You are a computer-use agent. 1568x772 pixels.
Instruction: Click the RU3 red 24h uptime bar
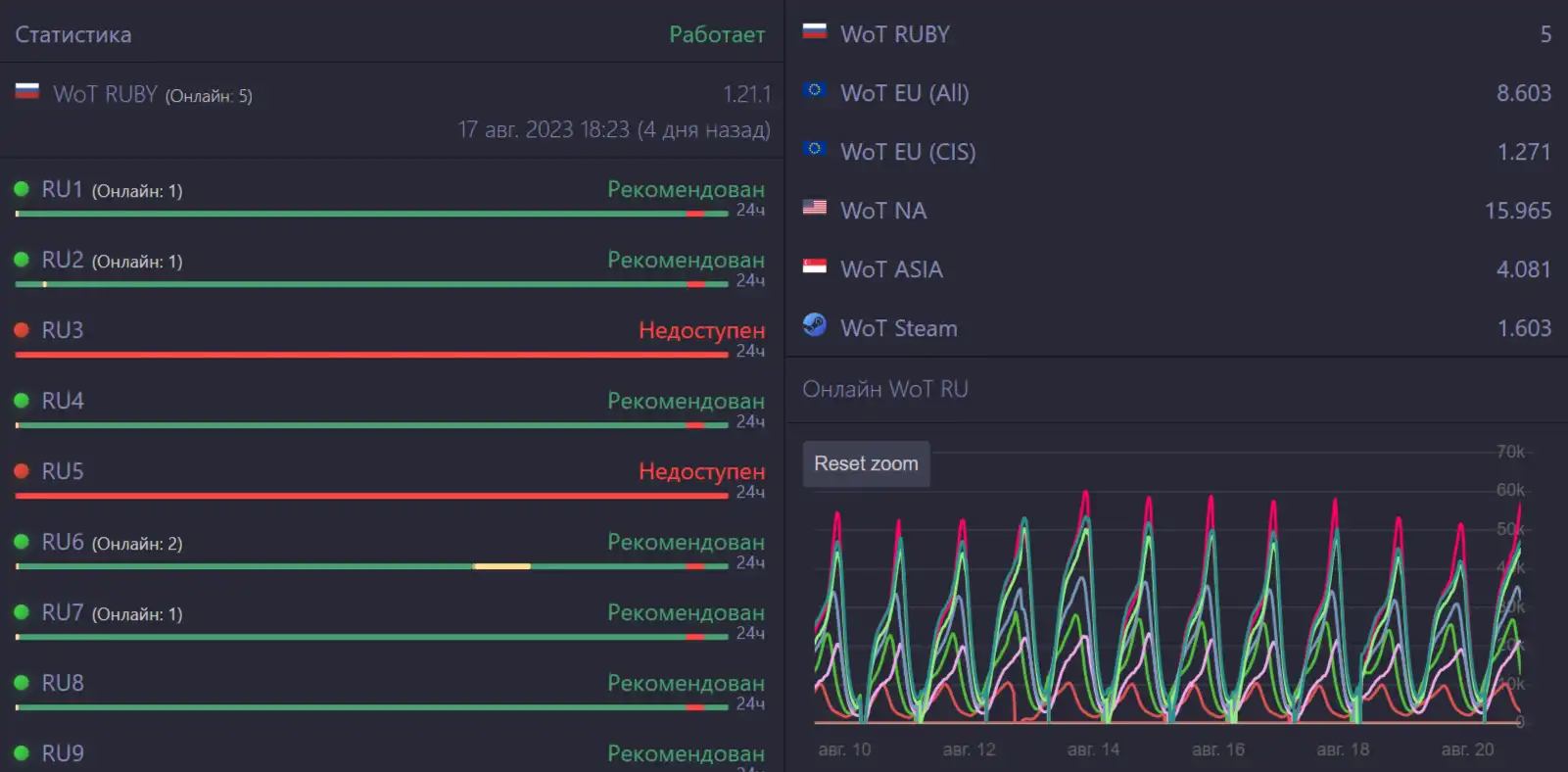point(372,355)
